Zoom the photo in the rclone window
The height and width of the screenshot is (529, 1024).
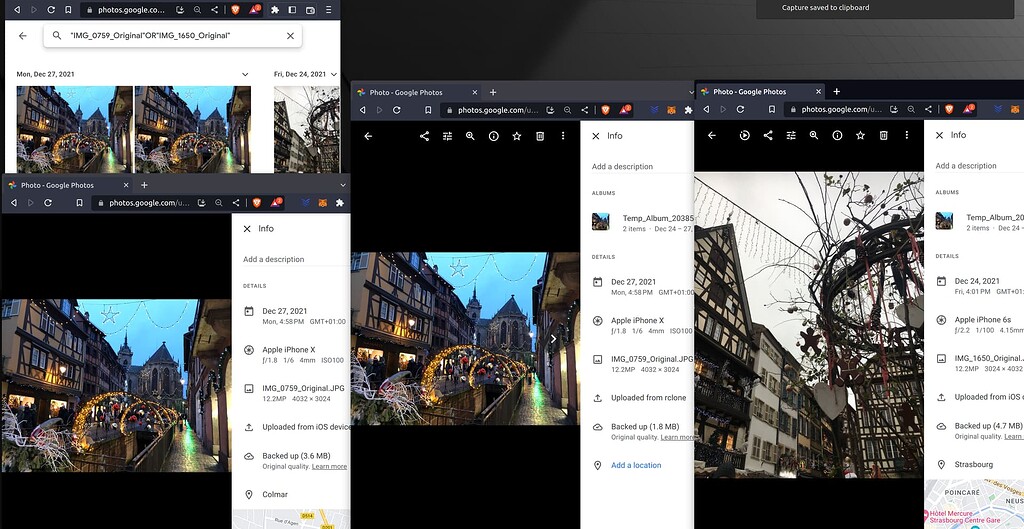click(x=470, y=136)
